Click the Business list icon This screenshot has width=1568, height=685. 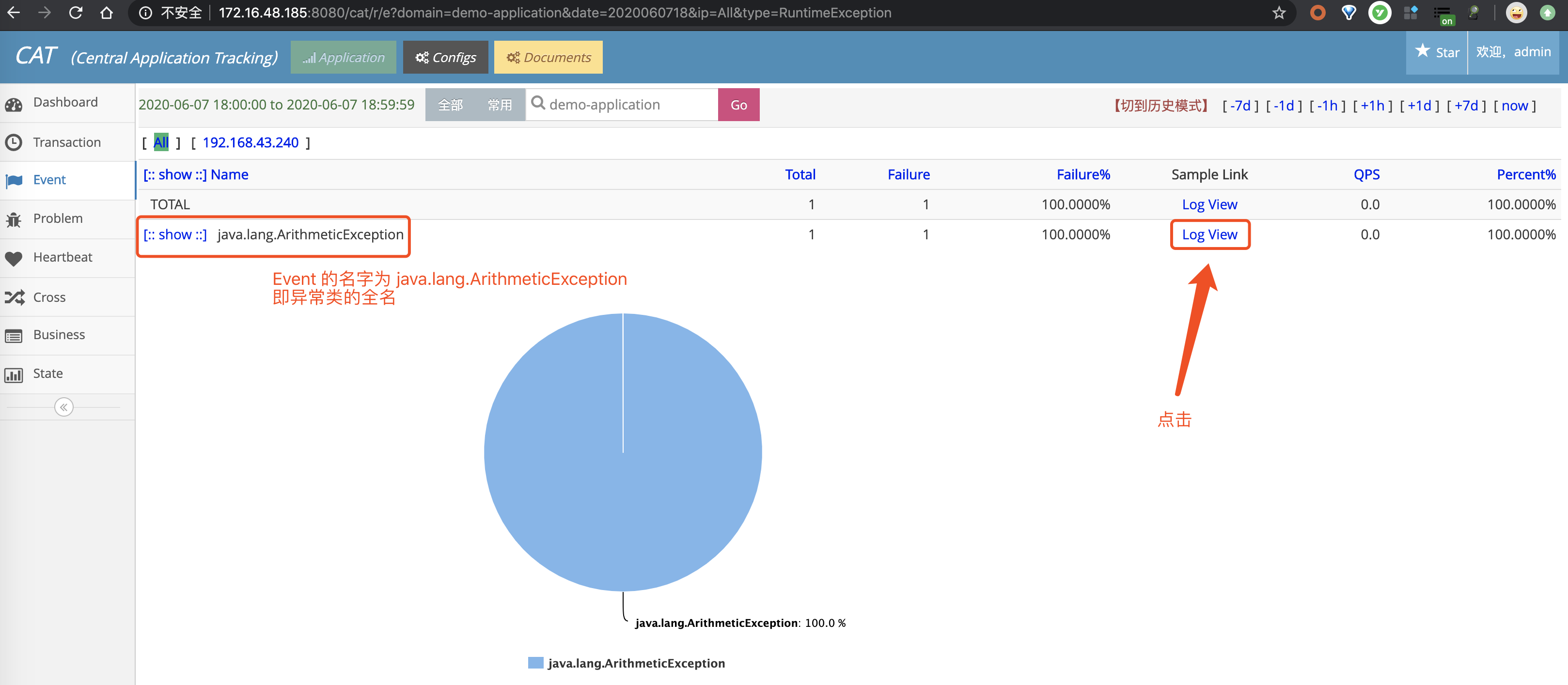pyautogui.click(x=14, y=335)
